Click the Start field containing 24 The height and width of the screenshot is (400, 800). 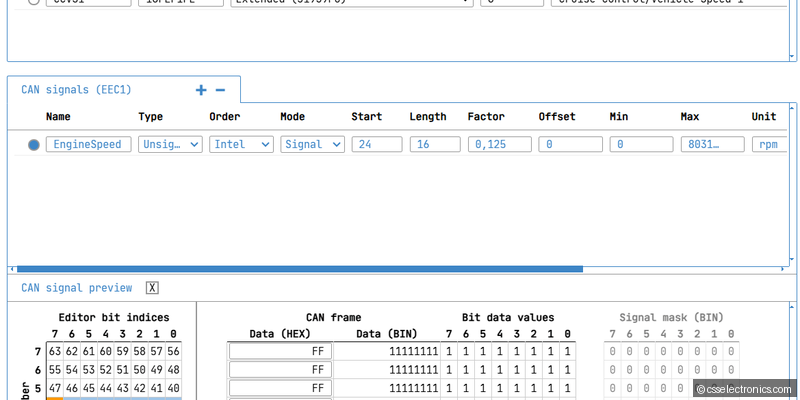pyautogui.click(x=376, y=144)
